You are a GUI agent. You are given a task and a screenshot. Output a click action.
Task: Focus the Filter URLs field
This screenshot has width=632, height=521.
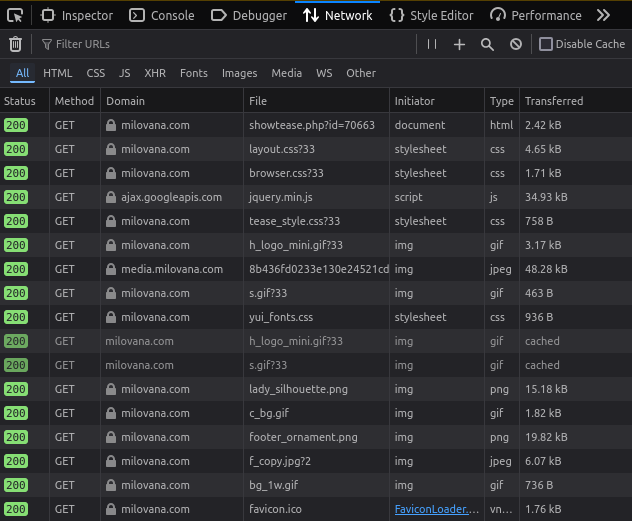click(226, 44)
